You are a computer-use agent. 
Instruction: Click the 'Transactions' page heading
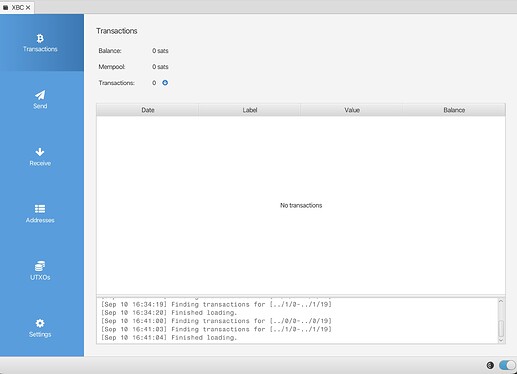(x=117, y=31)
